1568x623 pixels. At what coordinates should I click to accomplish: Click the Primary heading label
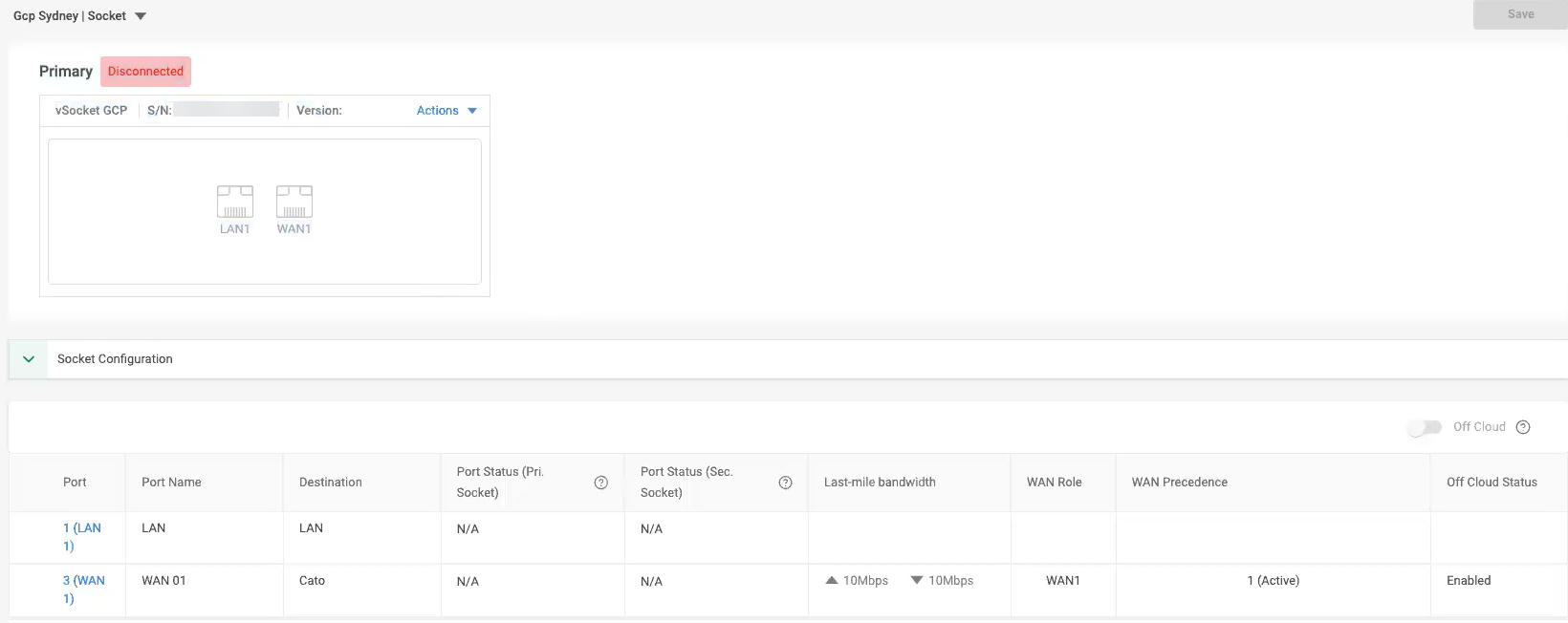tap(66, 72)
